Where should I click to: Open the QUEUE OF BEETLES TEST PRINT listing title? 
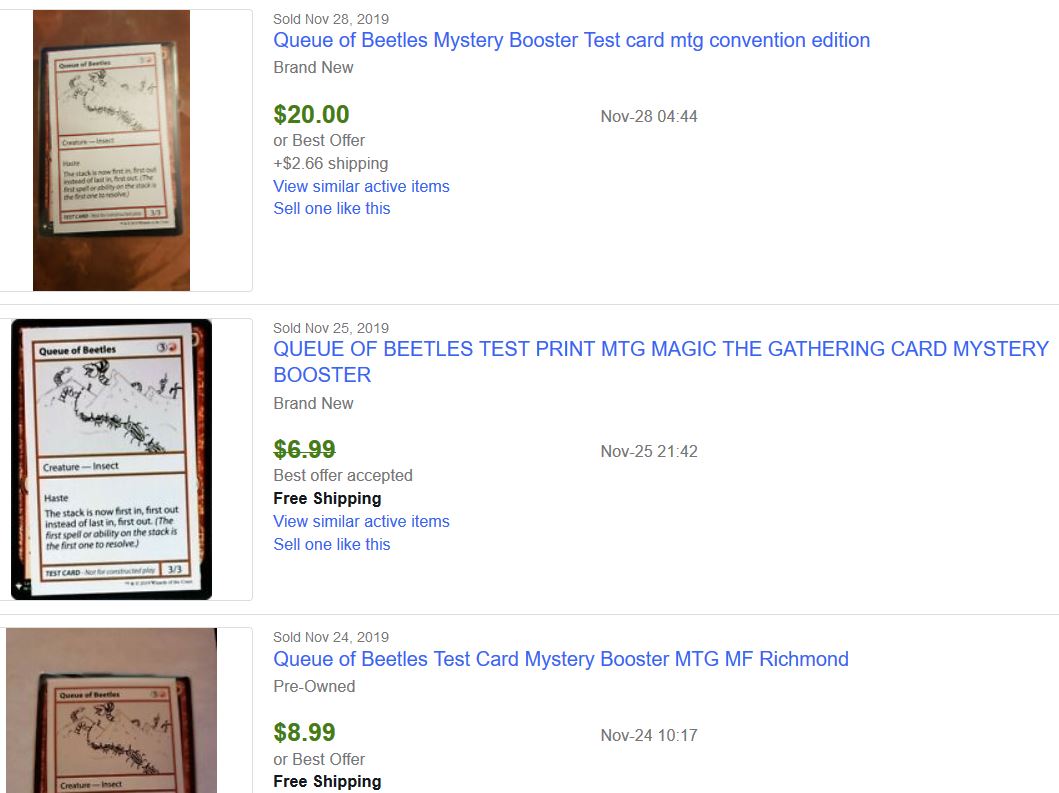[x=660, y=350]
